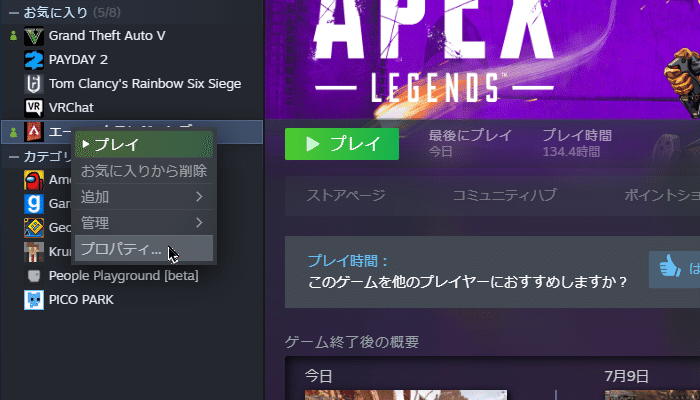Click the Apex Legends banner image
700x400 pixels.
(x=483, y=59)
